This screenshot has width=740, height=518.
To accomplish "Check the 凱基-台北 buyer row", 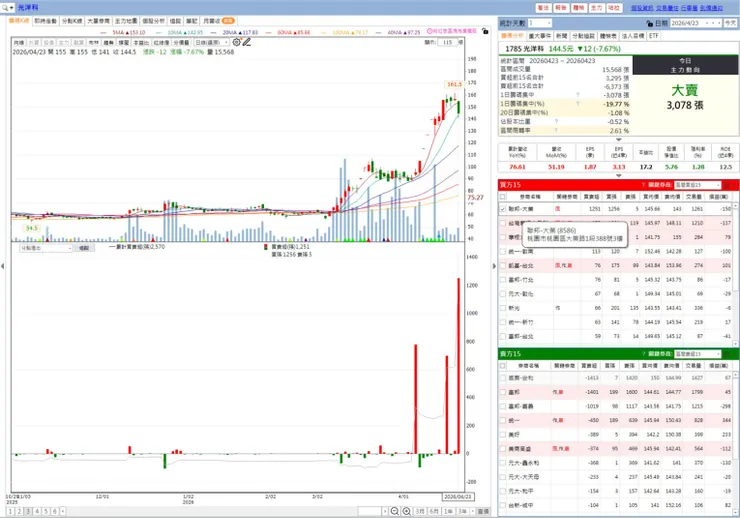I will click(x=503, y=266).
